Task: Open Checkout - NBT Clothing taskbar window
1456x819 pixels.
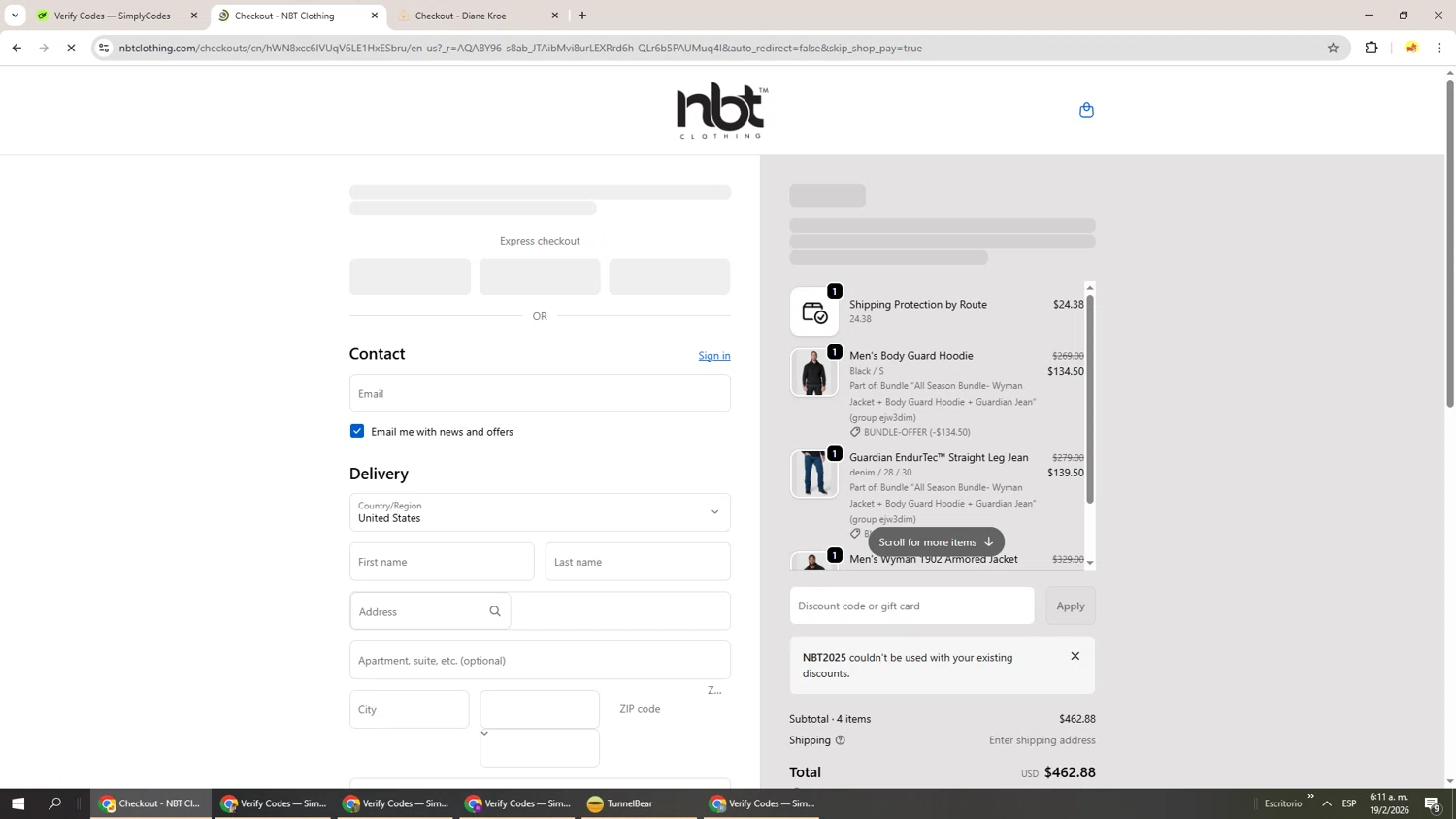Action: (151, 803)
